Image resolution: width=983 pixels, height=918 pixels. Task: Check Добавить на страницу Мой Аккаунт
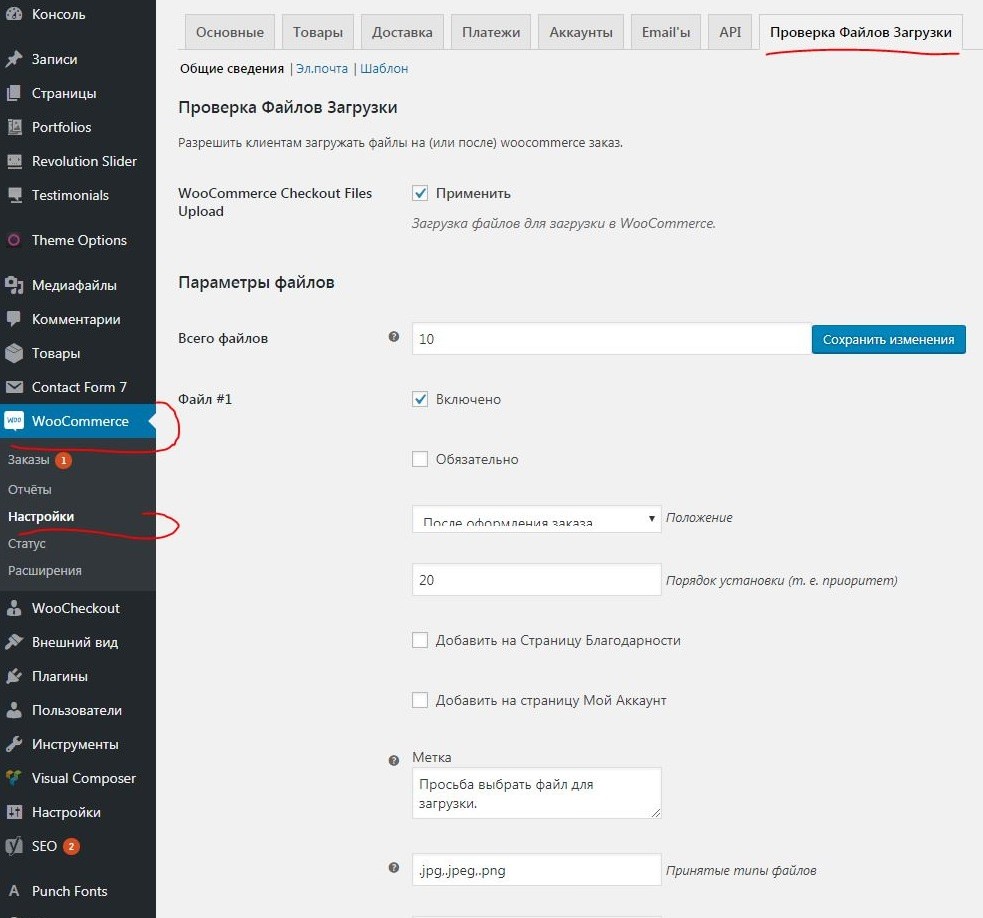[x=420, y=700]
